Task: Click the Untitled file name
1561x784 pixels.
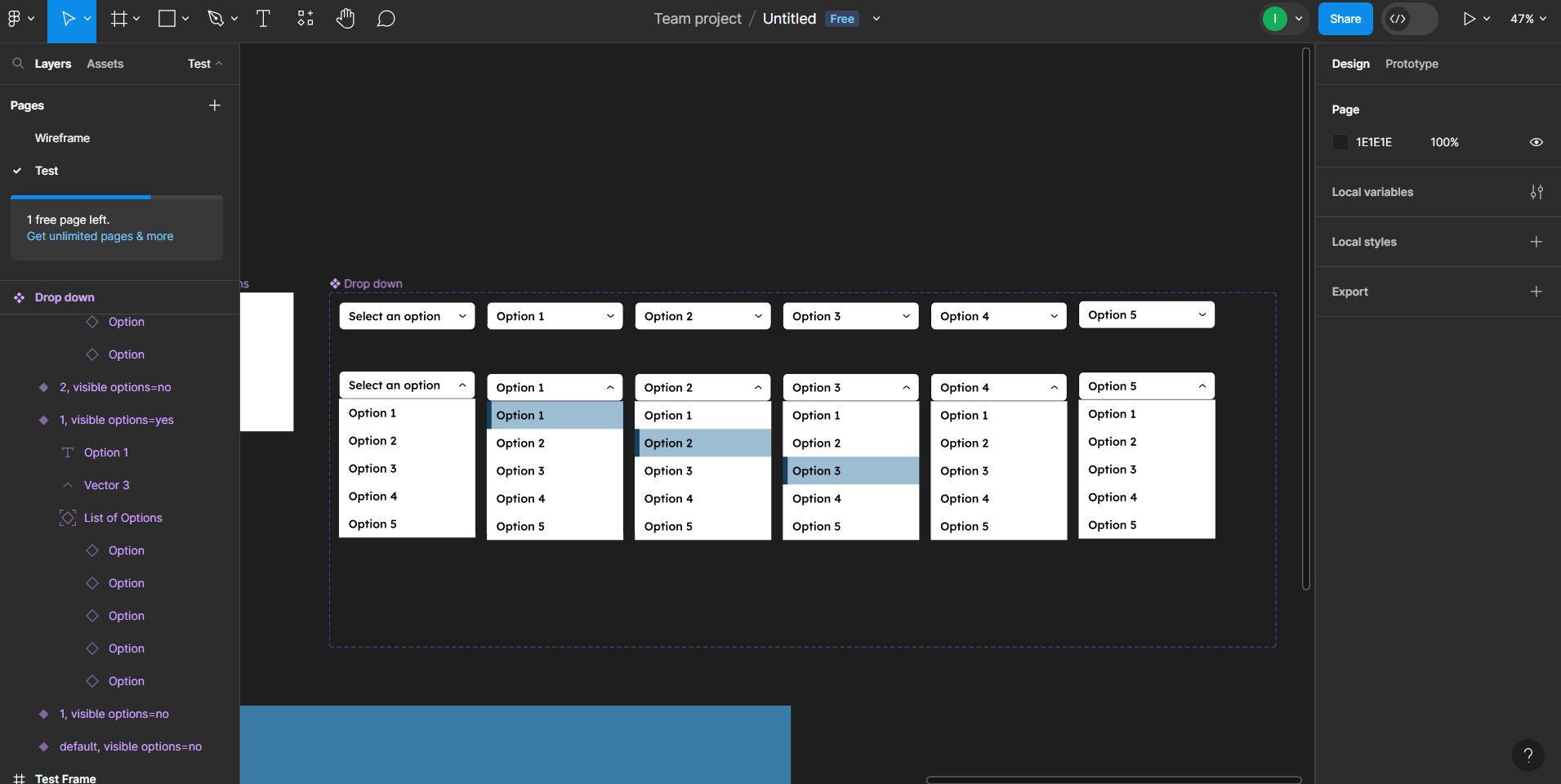Action: point(789,19)
